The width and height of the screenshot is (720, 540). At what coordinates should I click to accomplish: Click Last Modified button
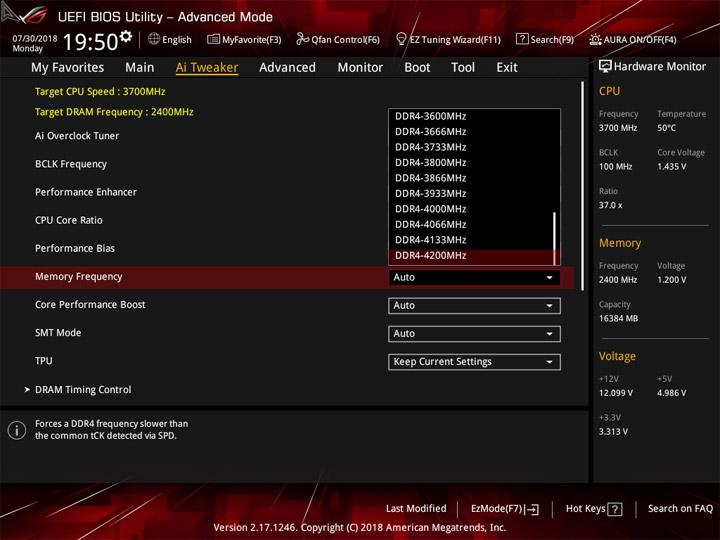(x=416, y=509)
